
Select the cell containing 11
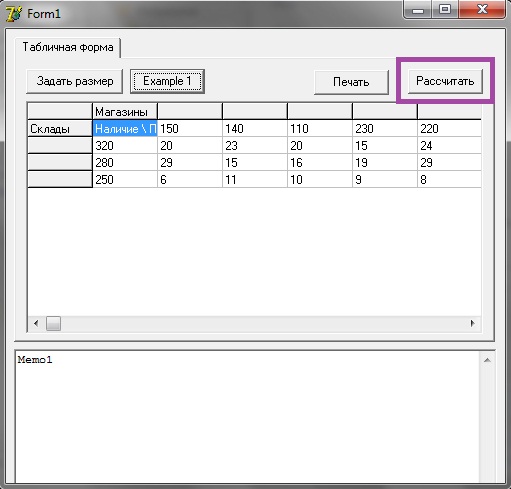255,180
